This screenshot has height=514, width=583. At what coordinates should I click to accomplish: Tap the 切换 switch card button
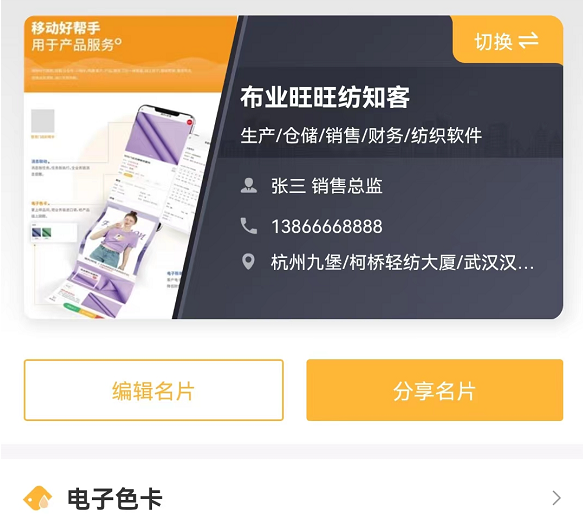click(507, 40)
